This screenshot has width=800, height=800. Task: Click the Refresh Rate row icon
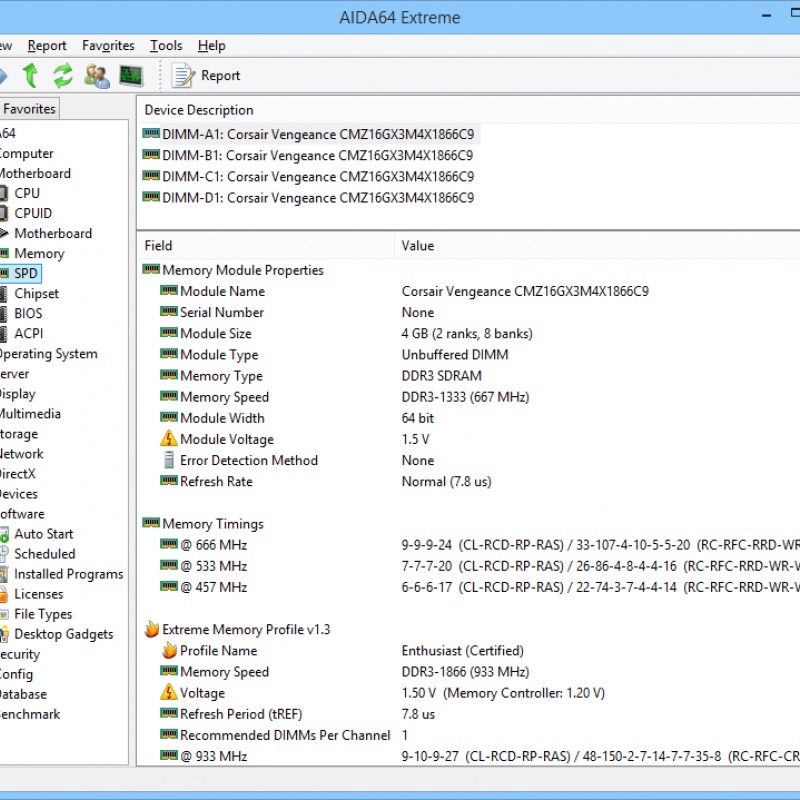point(169,481)
